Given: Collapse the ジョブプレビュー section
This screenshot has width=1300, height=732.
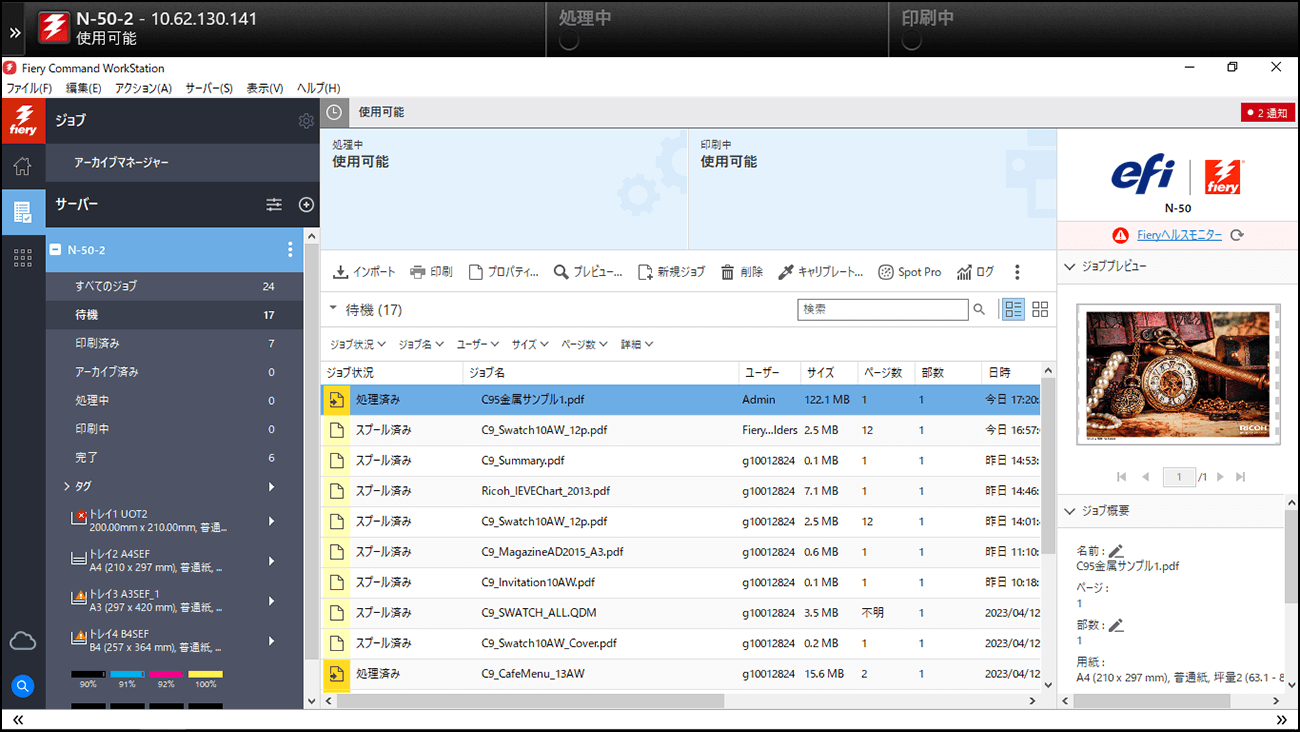Looking at the screenshot, I should (x=1070, y=267).
